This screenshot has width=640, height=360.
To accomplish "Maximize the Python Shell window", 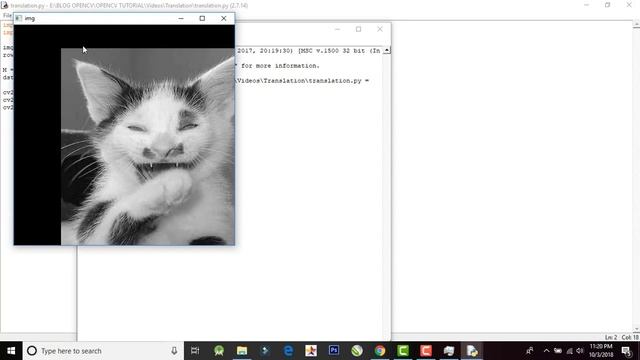I will (358, 29).
